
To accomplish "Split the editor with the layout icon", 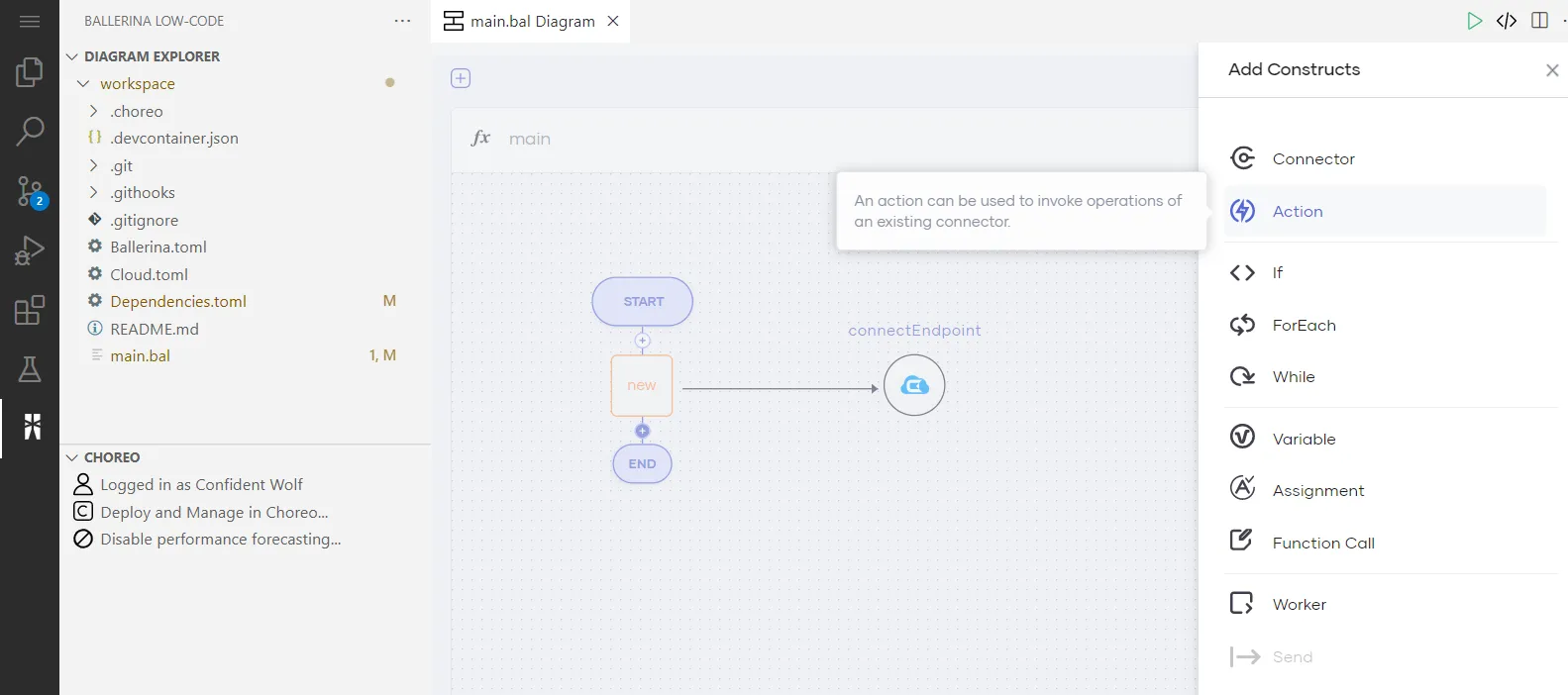I will point(1539,21).
